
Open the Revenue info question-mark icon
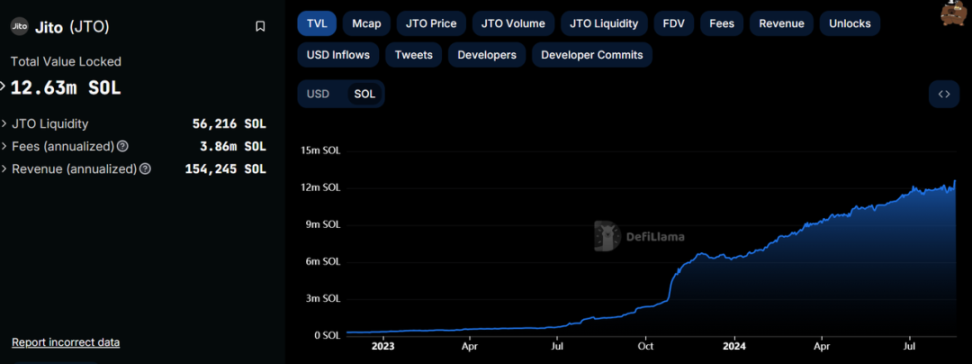pyautogui.click(x=145, y=169)
